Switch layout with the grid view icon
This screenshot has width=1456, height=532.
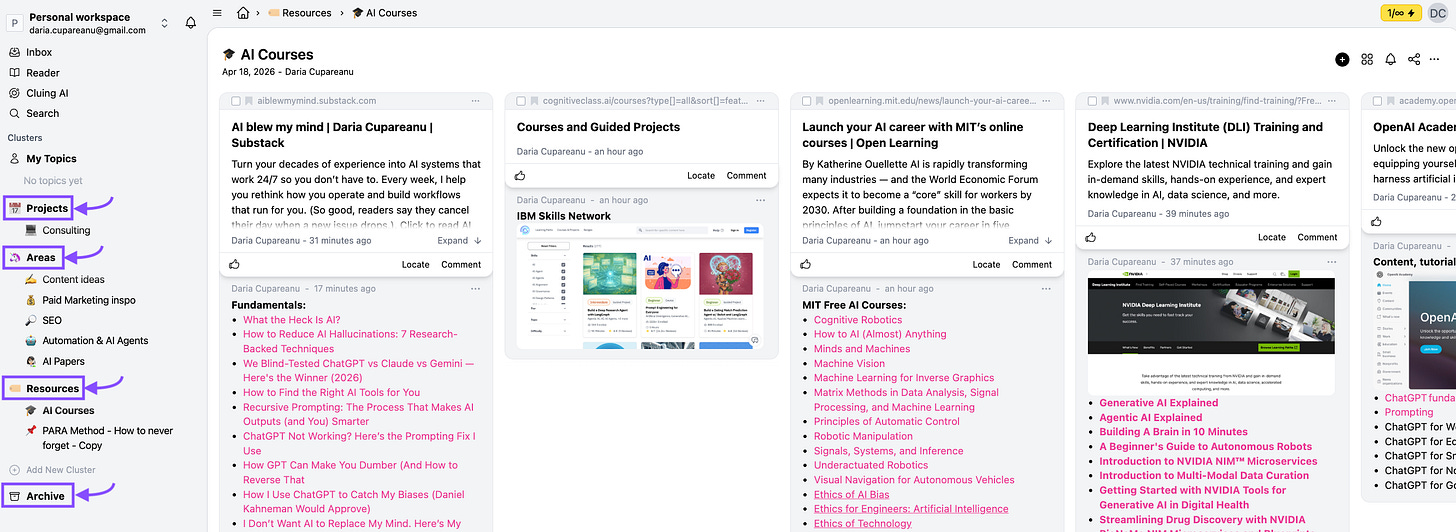(1367, 59)
